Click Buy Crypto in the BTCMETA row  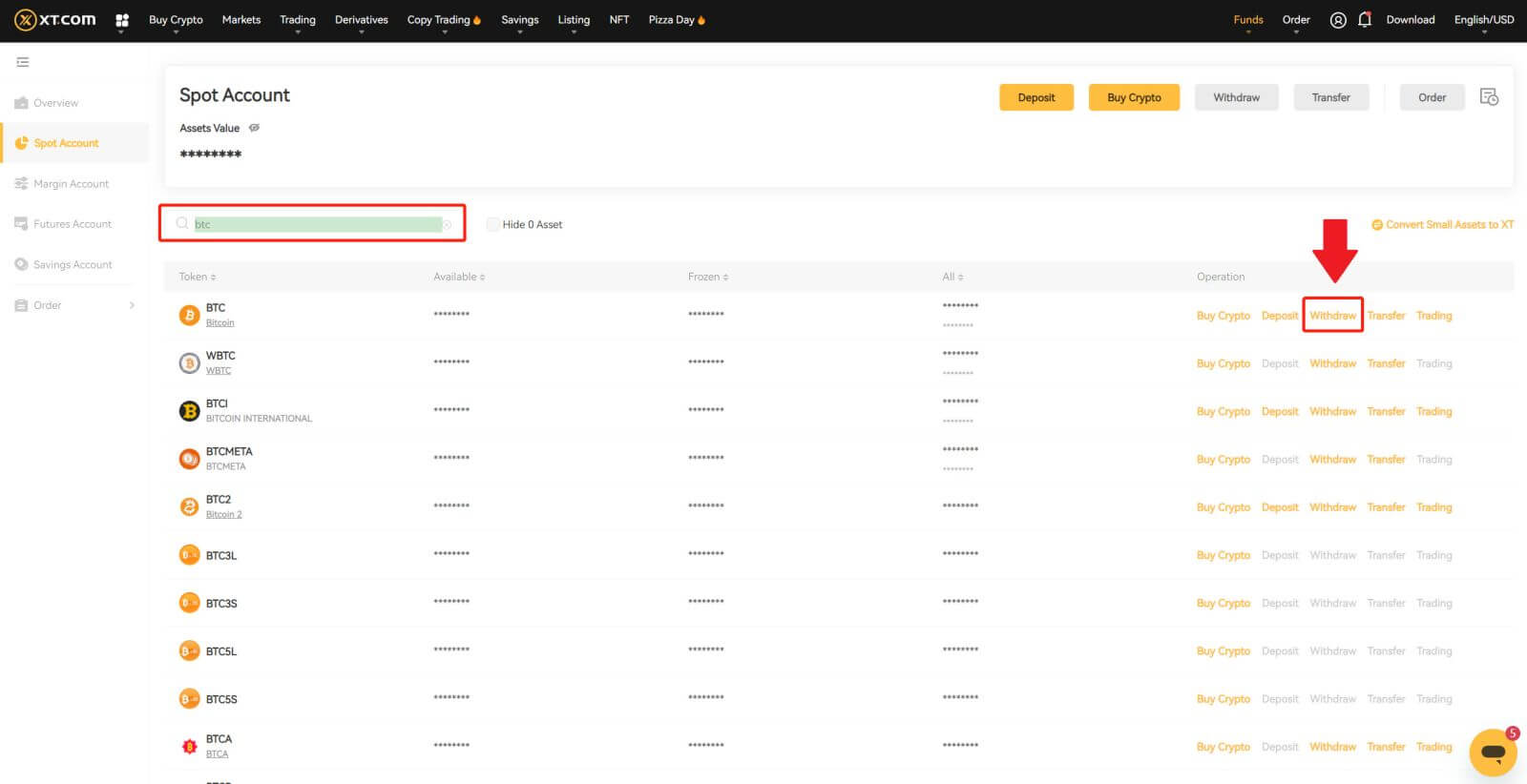[1223, 460]
